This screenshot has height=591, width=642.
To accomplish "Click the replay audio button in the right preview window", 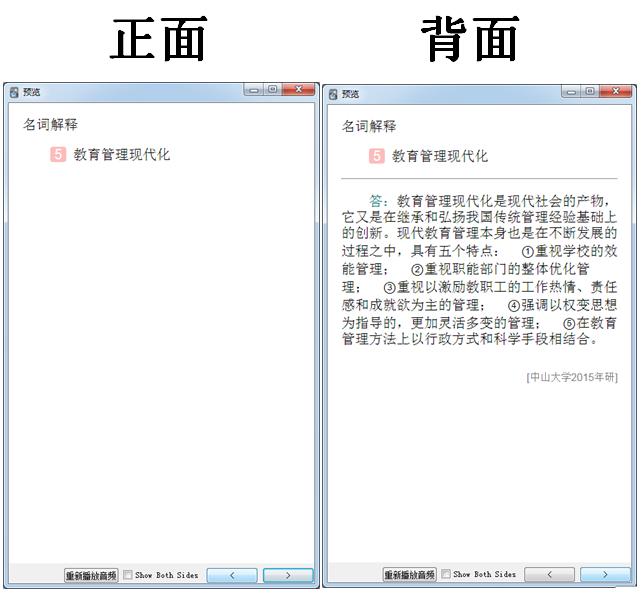I will 409,575.
